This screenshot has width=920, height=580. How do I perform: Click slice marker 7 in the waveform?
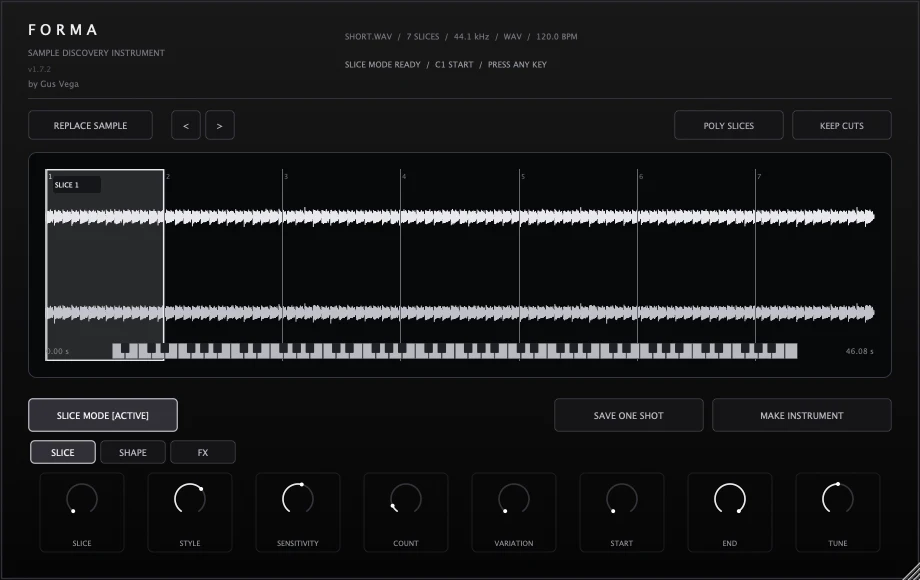pos(759,176)
